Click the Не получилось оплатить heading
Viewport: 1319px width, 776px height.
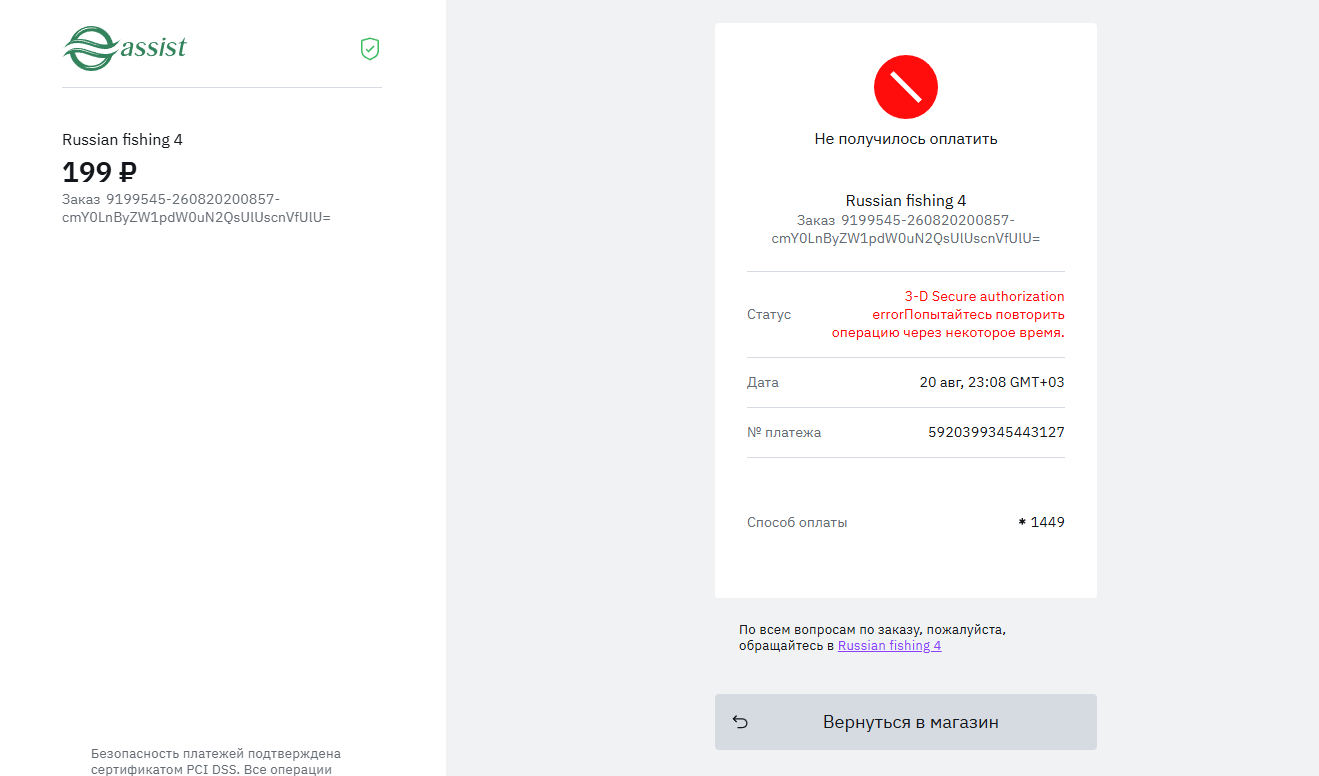pos(906,139)
